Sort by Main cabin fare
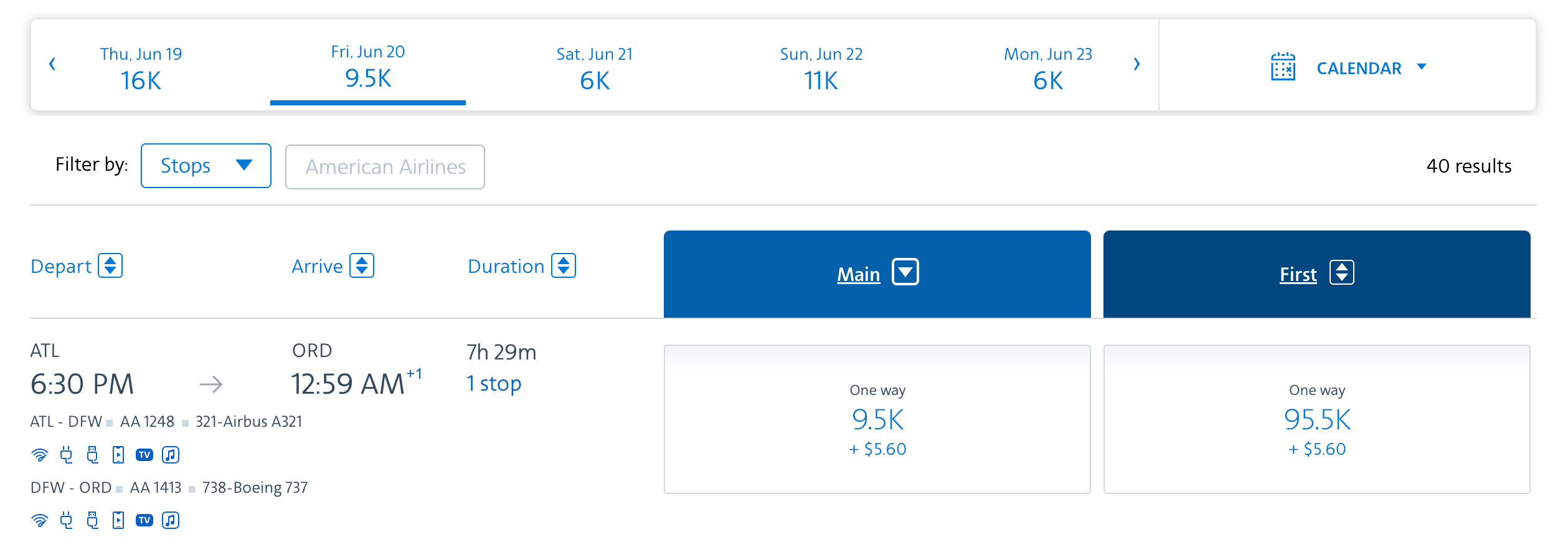 (905, 273)
